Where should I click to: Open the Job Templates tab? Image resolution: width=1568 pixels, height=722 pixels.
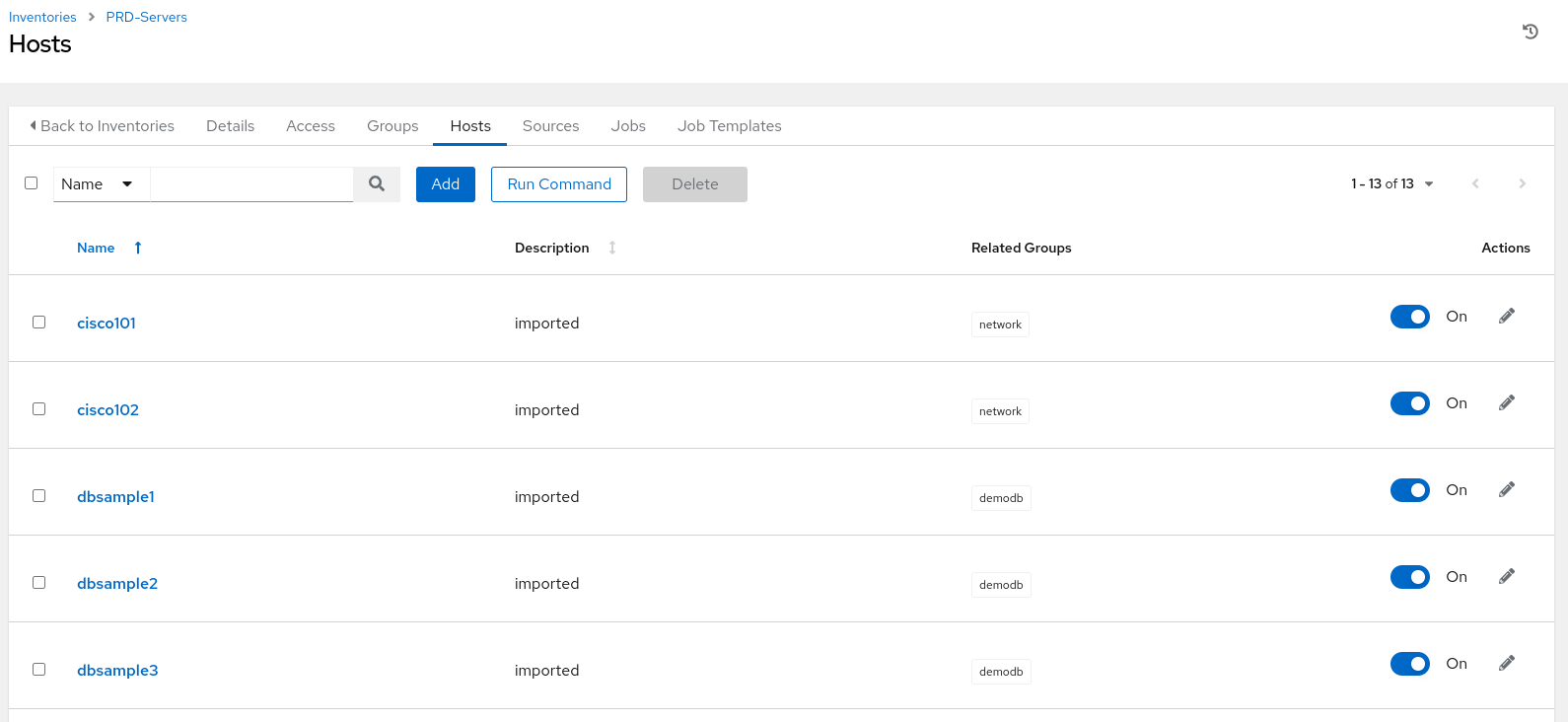[729, 126]
